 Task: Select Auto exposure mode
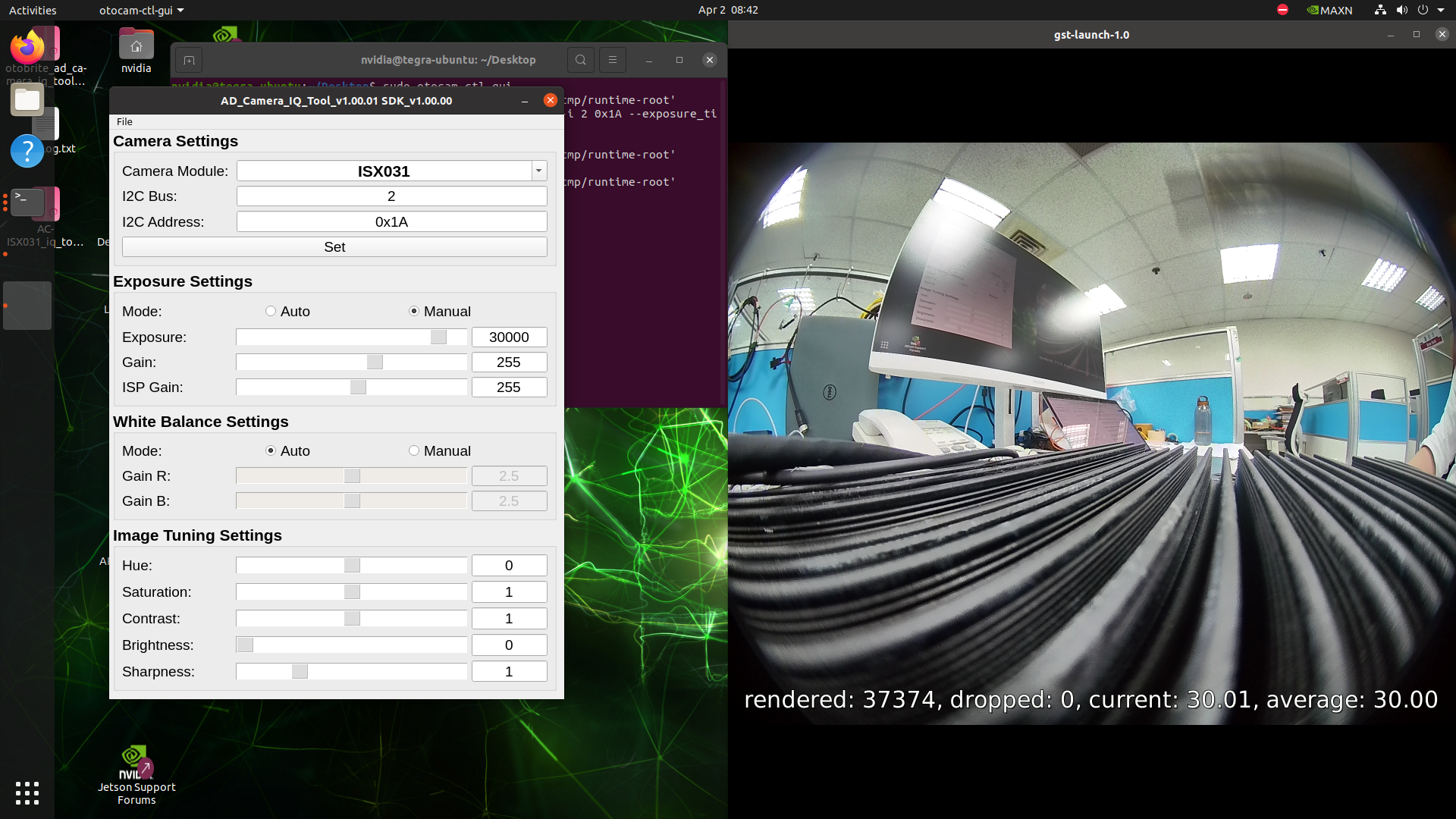tap(271, 312)
